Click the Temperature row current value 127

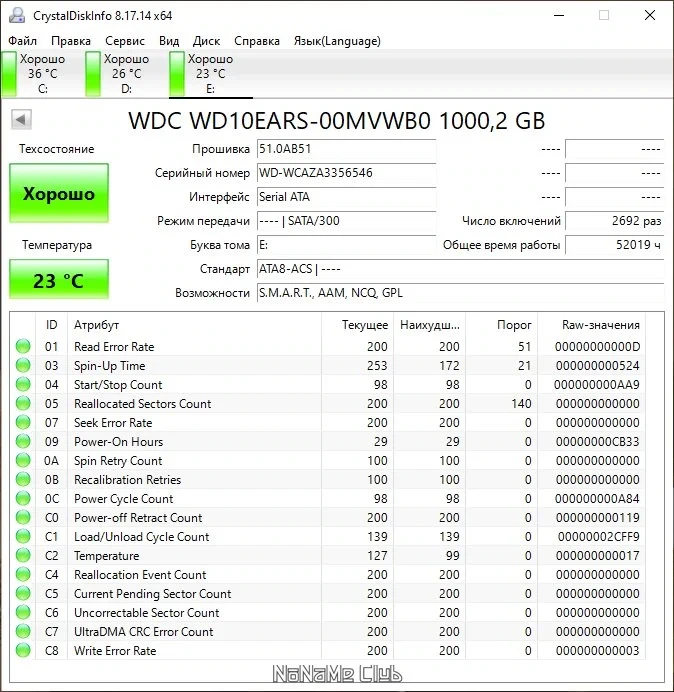[377, 556]
